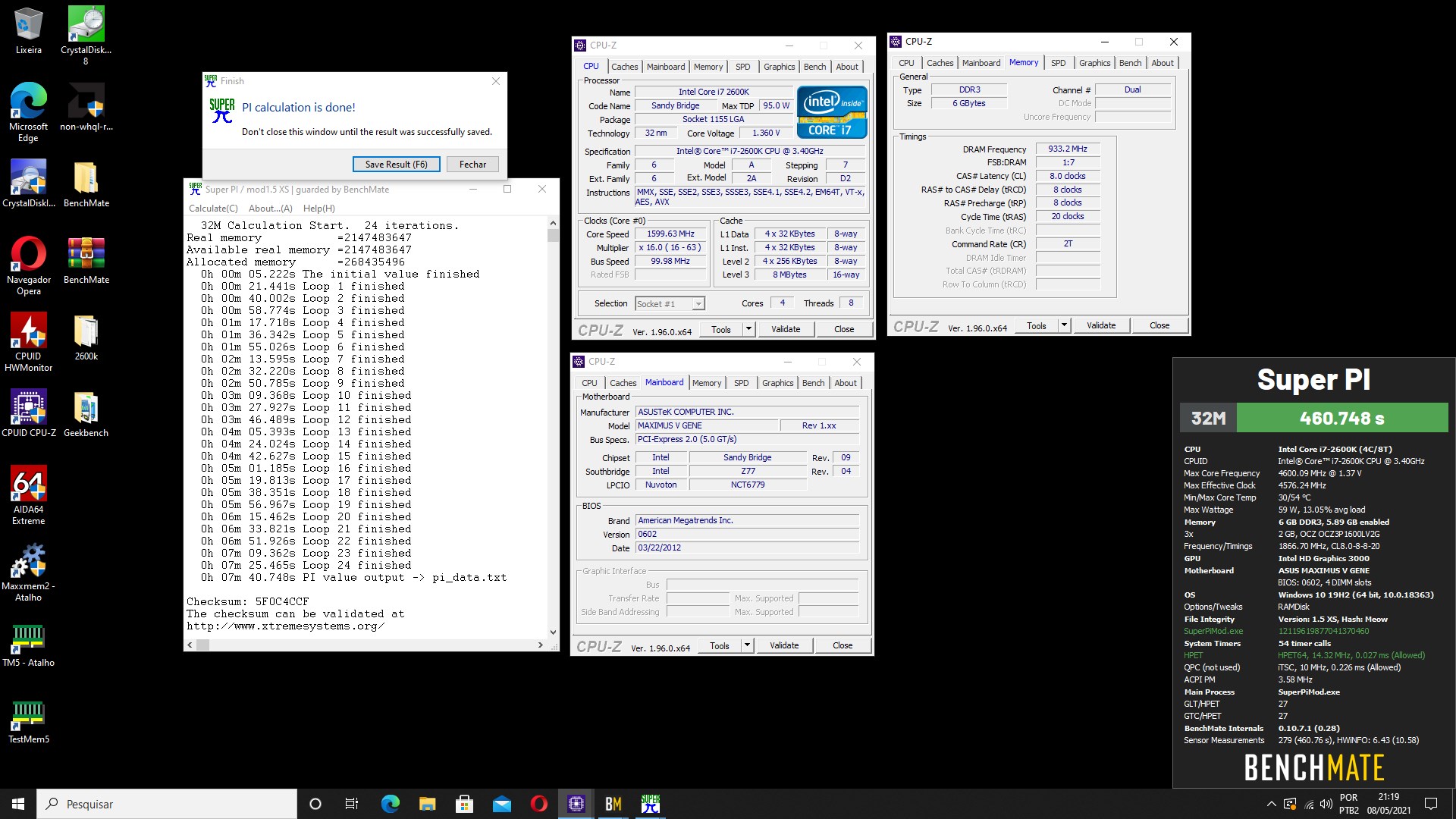Open Windows Start menu
Viewport: 1456px width, 819px height.
(18, 804)
